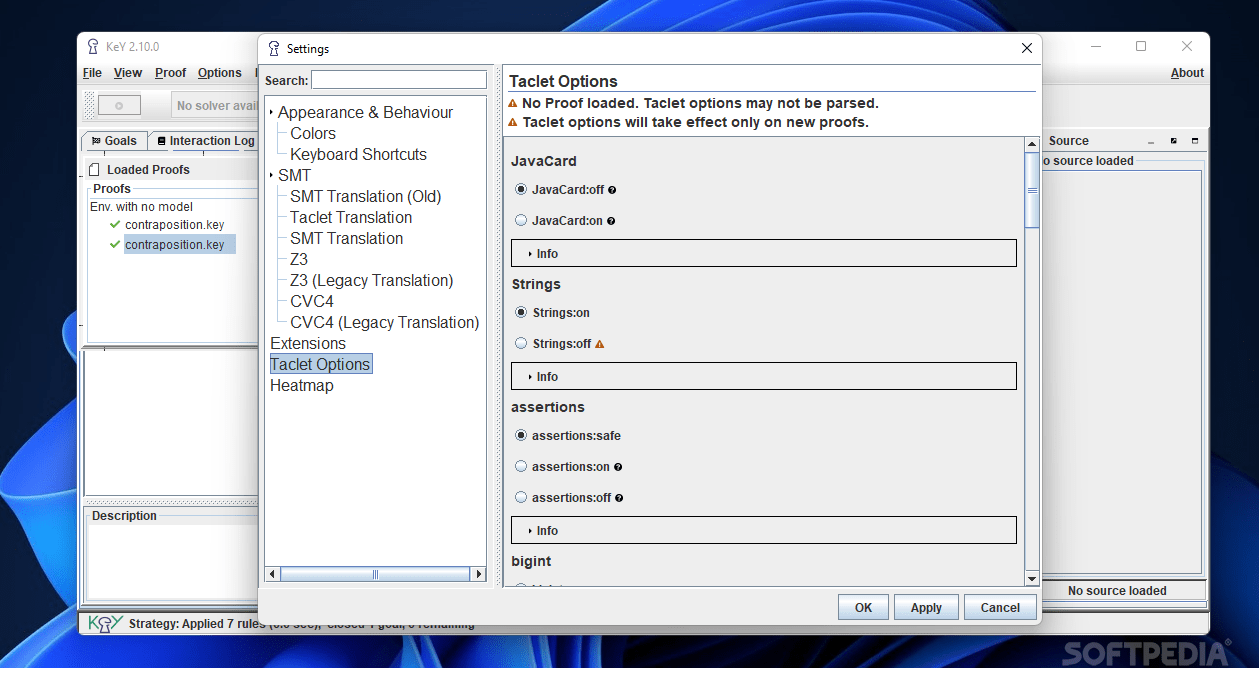Click the scroll left arrow of settings tree
Screen dimensions: 1259x681
[x=271, y=575]
